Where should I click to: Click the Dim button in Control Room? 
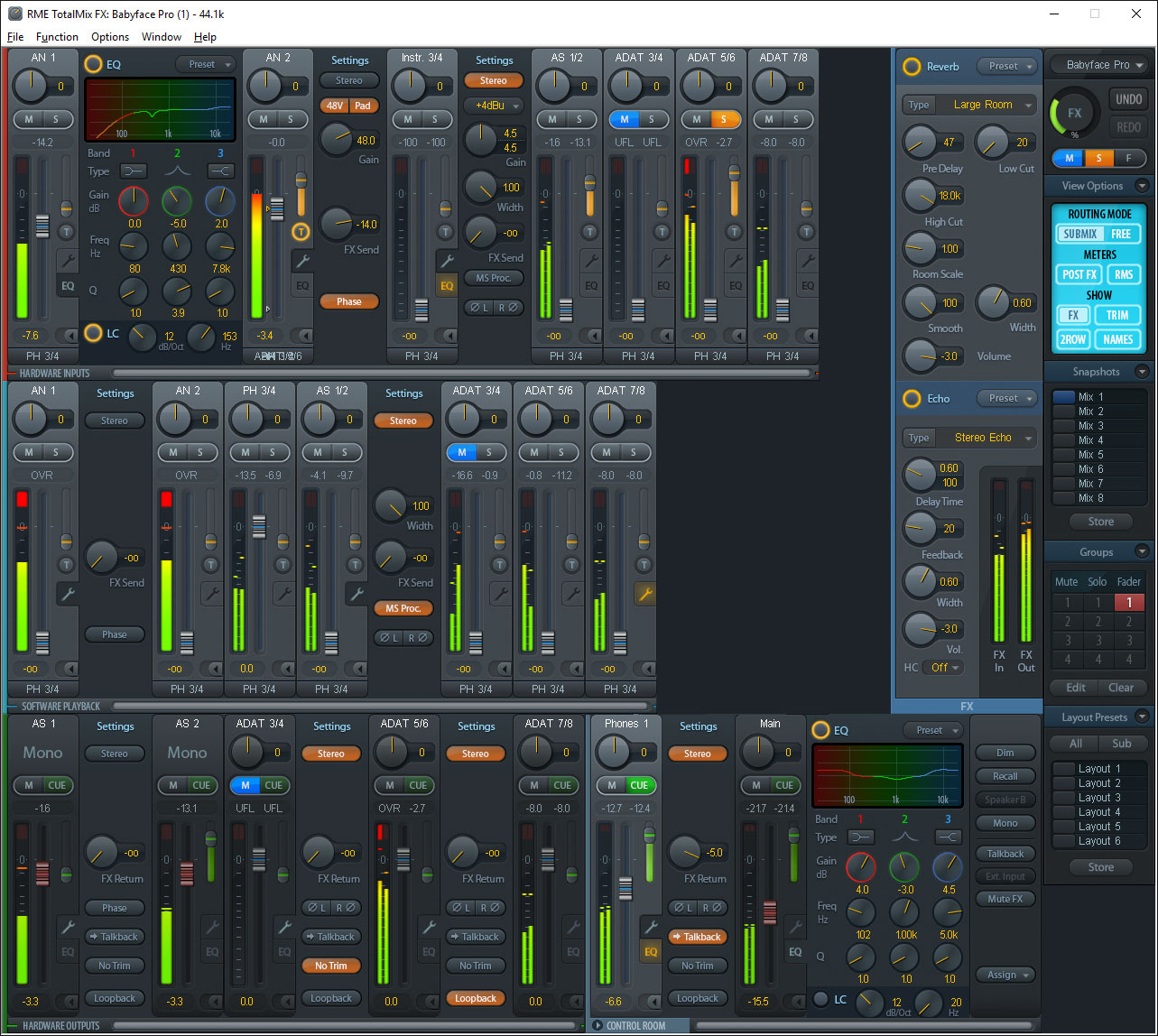[1005, 753]
